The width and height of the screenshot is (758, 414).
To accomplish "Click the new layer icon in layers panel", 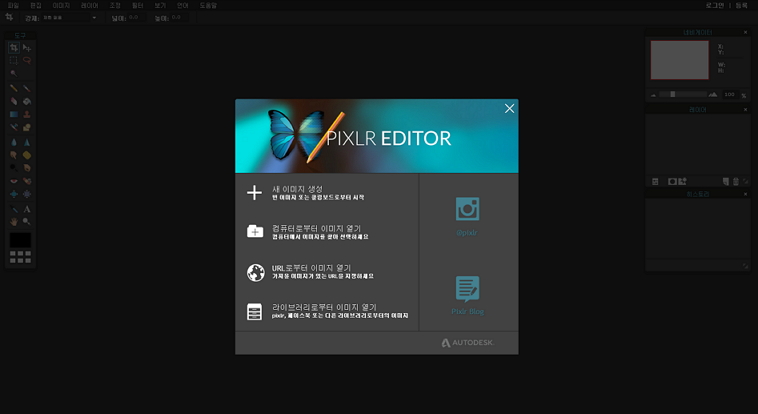I will point(726,181).
